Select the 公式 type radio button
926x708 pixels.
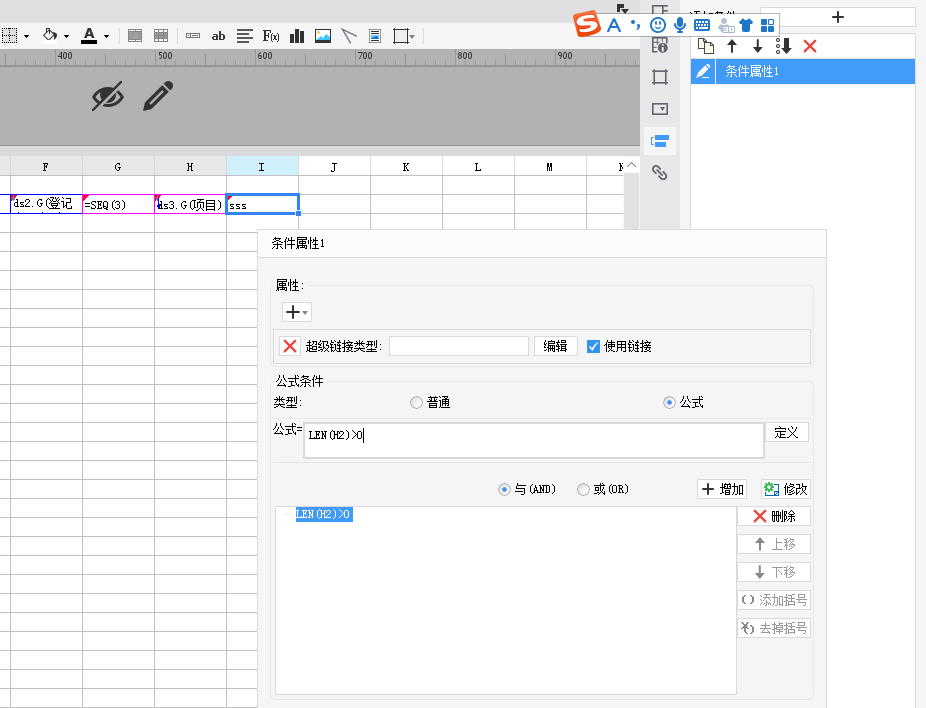coord(669,403)
